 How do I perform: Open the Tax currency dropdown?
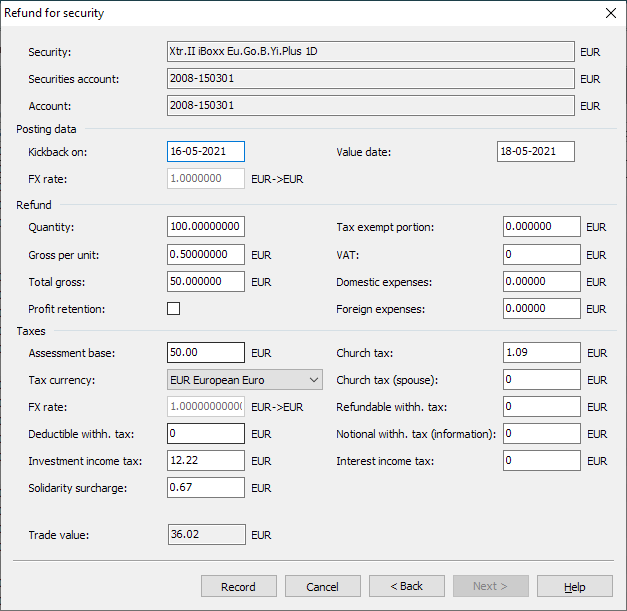click(x=245, y=380)
